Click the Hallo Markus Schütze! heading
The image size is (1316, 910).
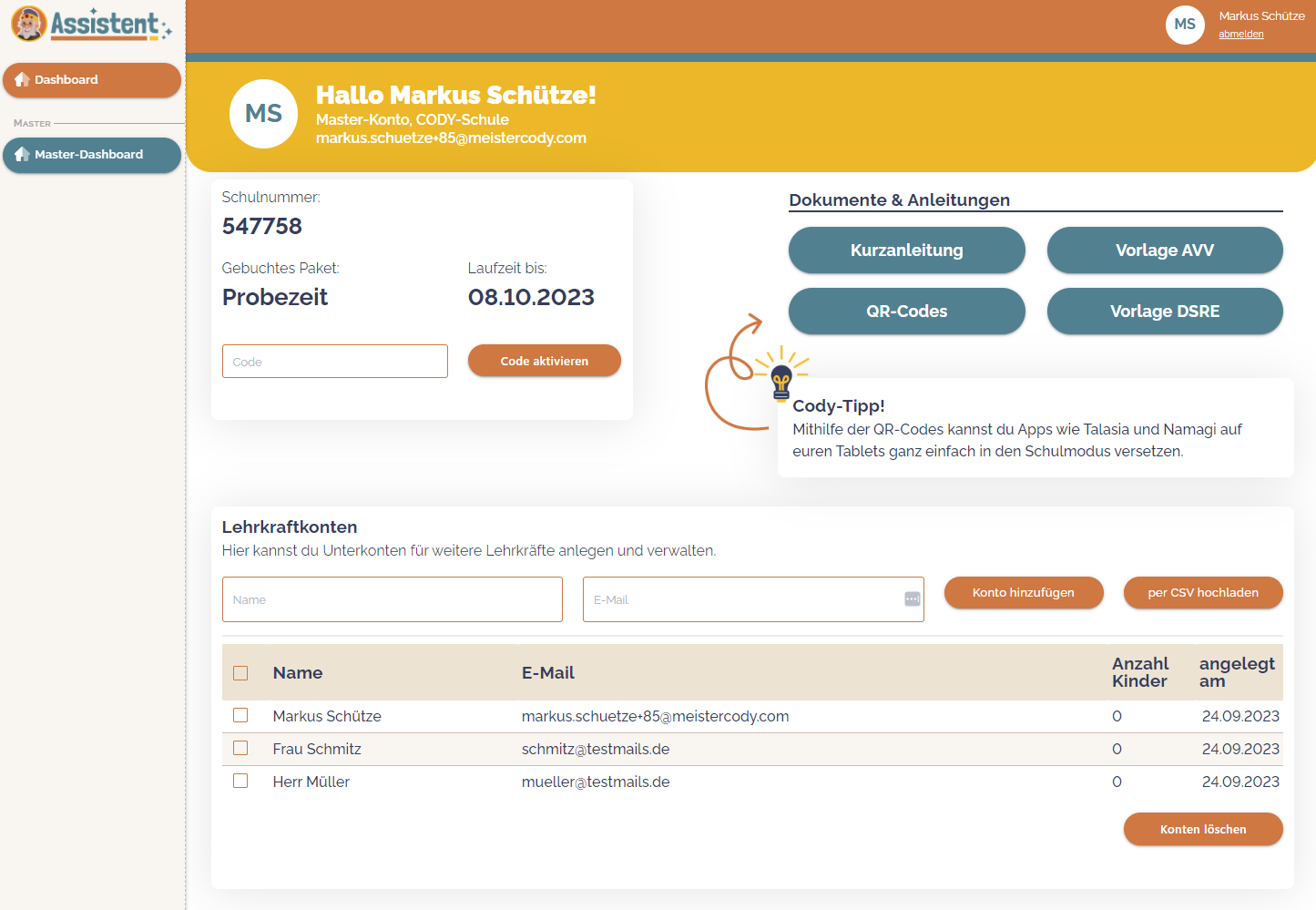pos(456,95)
